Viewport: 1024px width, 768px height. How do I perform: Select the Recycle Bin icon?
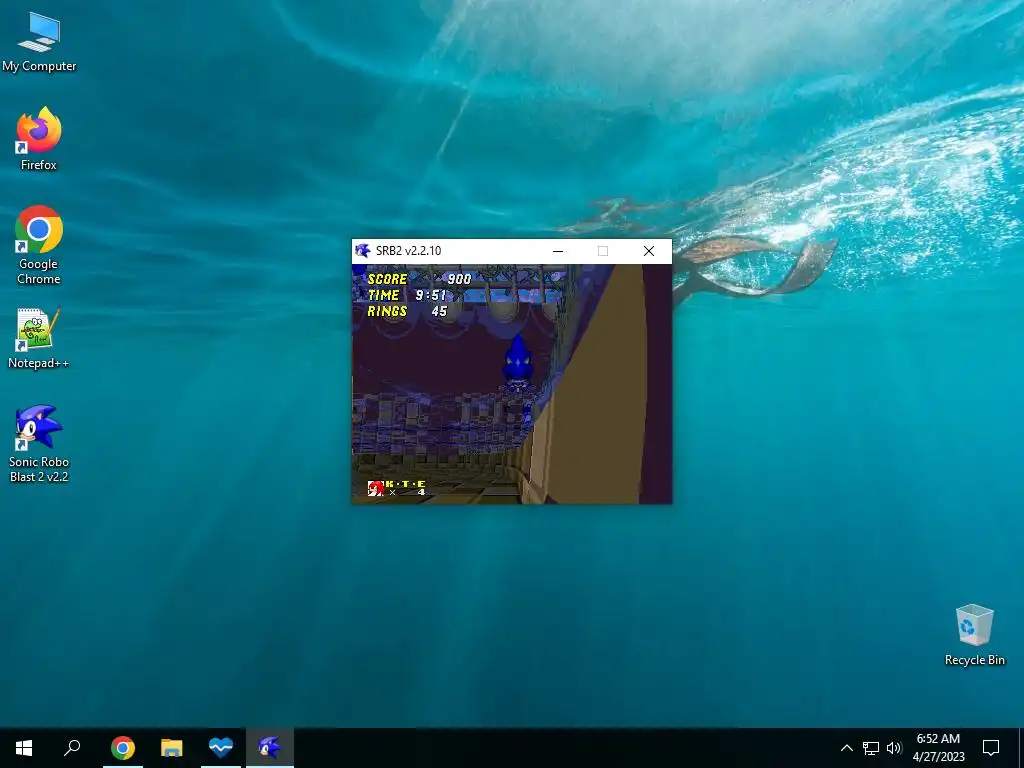[974, 635]
